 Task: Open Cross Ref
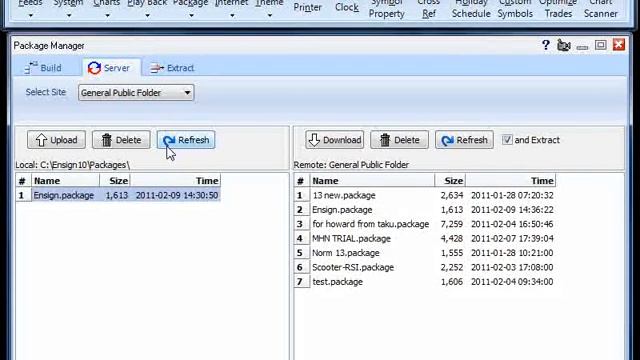[429, 9]
